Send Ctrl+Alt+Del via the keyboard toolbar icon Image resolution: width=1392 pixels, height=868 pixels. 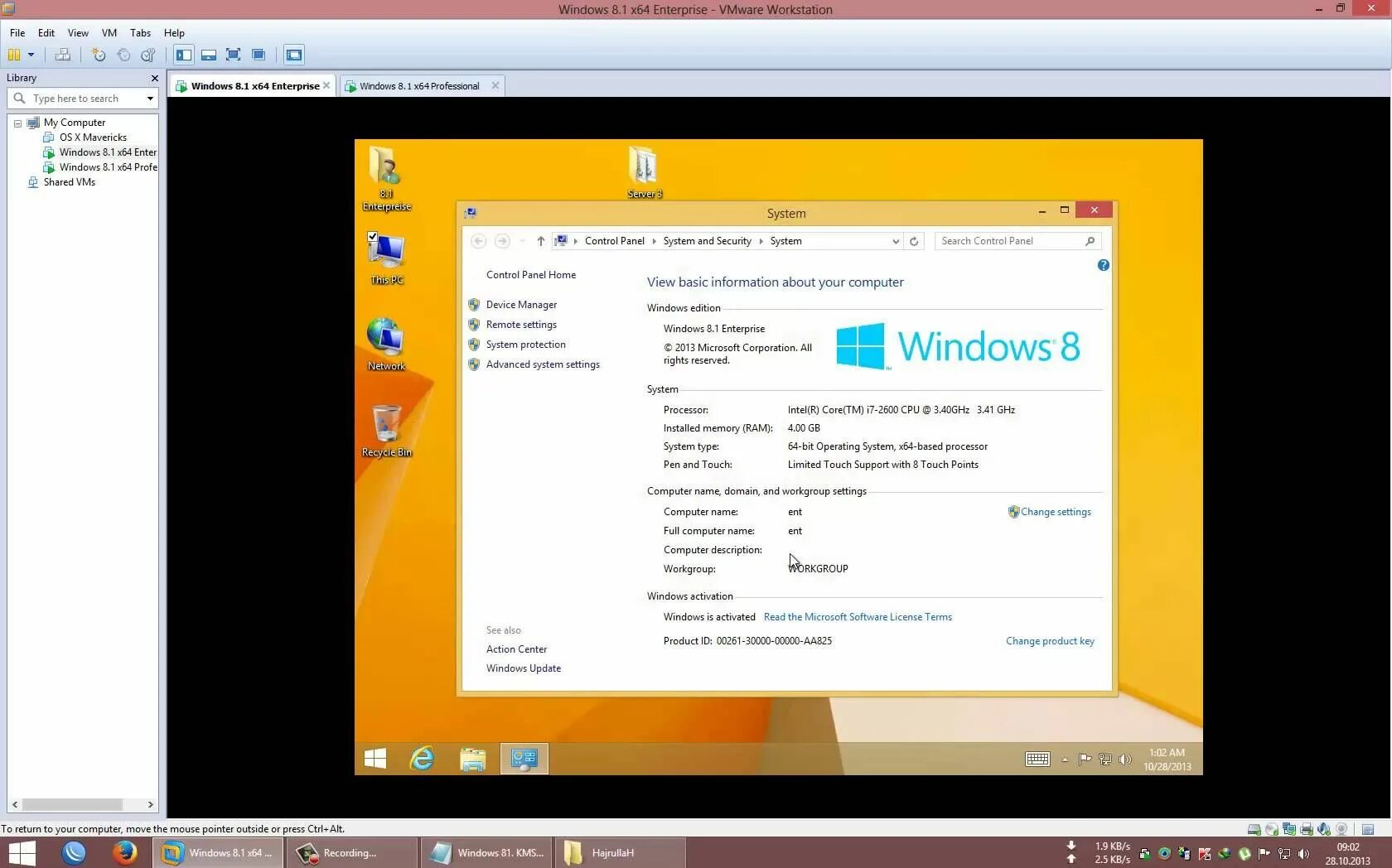point(62,55)
